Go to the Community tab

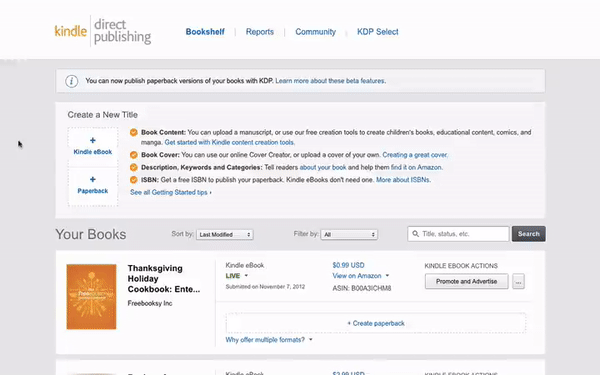point(316,32)
